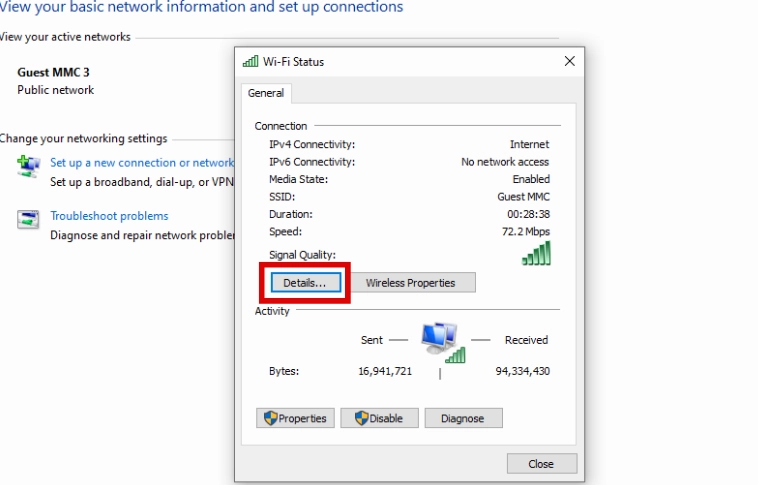Image resolution: width=758 pixels, height=485 pixels.
Task: Click the Activity group heading
Action: tap(272, 311)
